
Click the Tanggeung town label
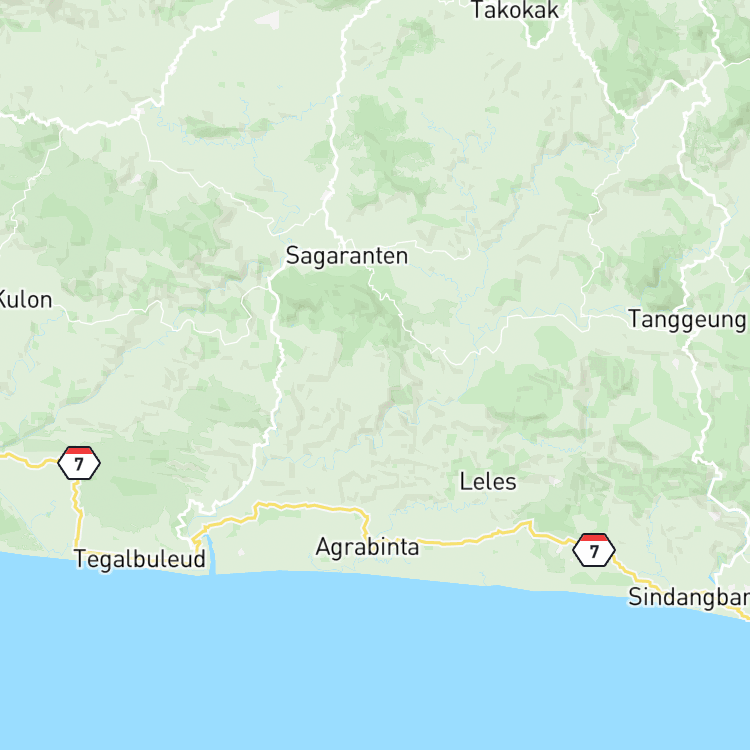(687, 320)
